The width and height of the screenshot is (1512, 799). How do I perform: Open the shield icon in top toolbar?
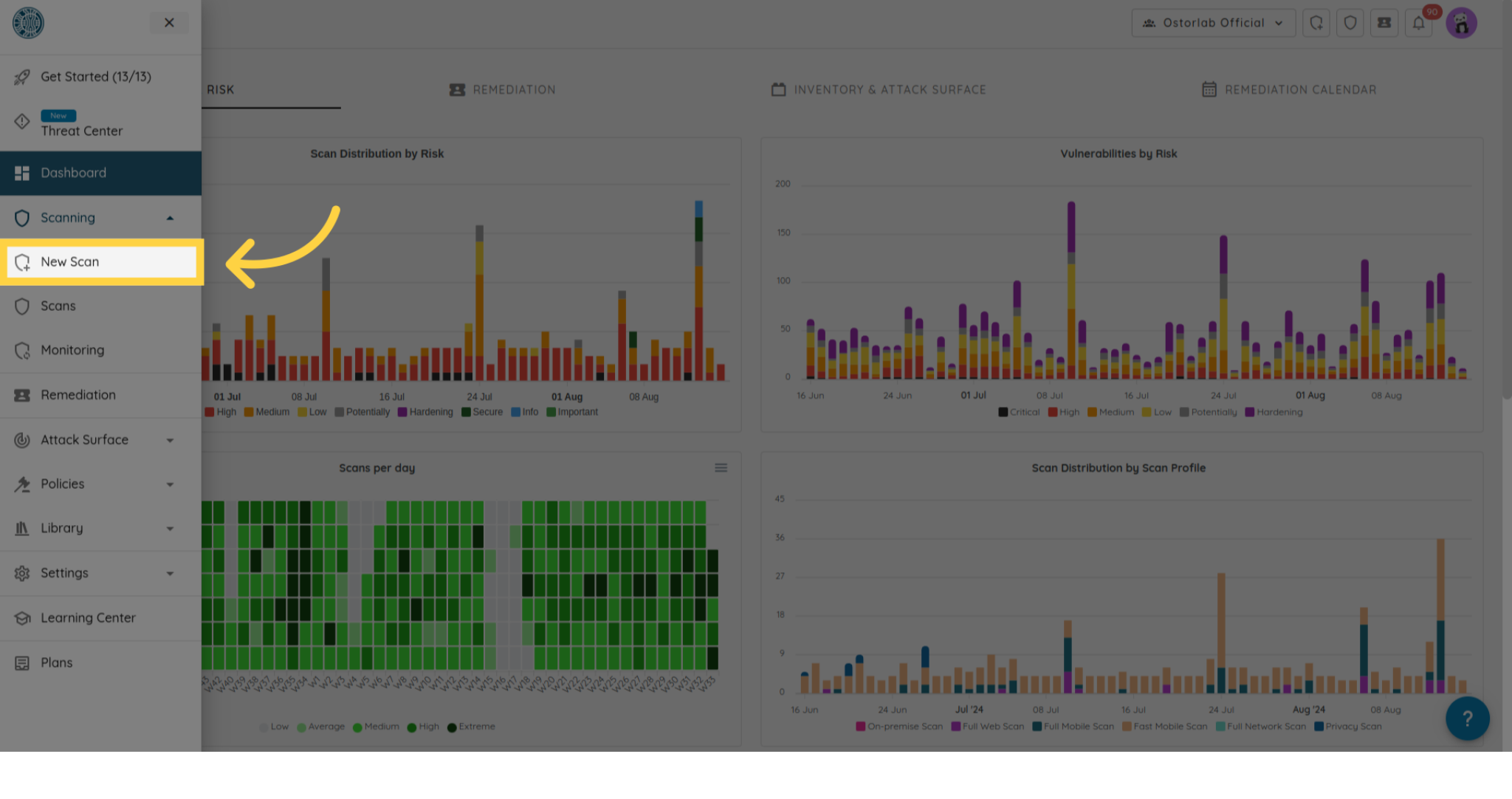[1350, 23]
